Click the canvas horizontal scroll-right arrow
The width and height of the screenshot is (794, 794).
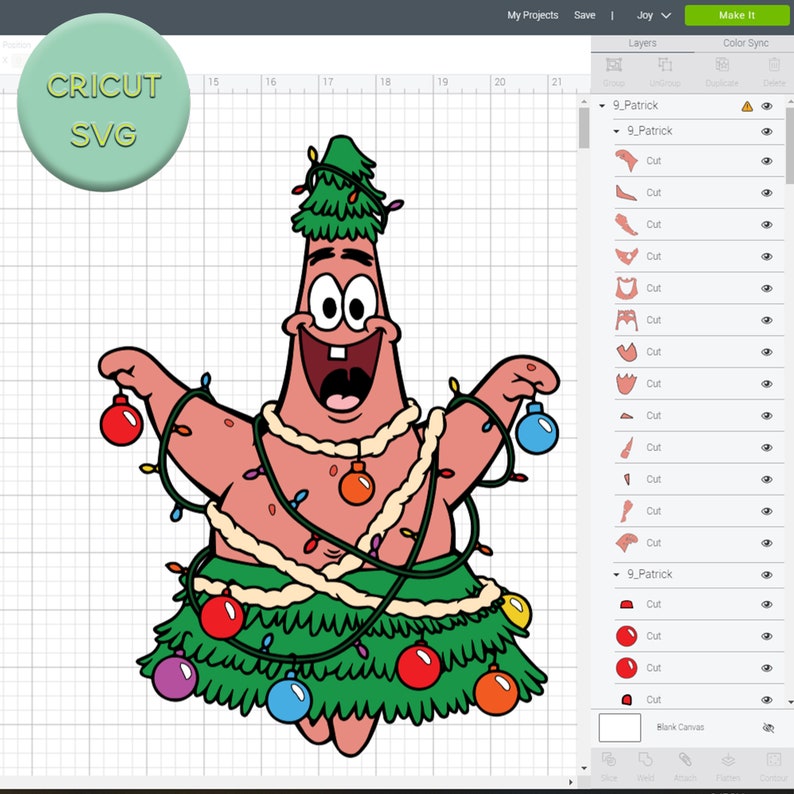point(571,782)
